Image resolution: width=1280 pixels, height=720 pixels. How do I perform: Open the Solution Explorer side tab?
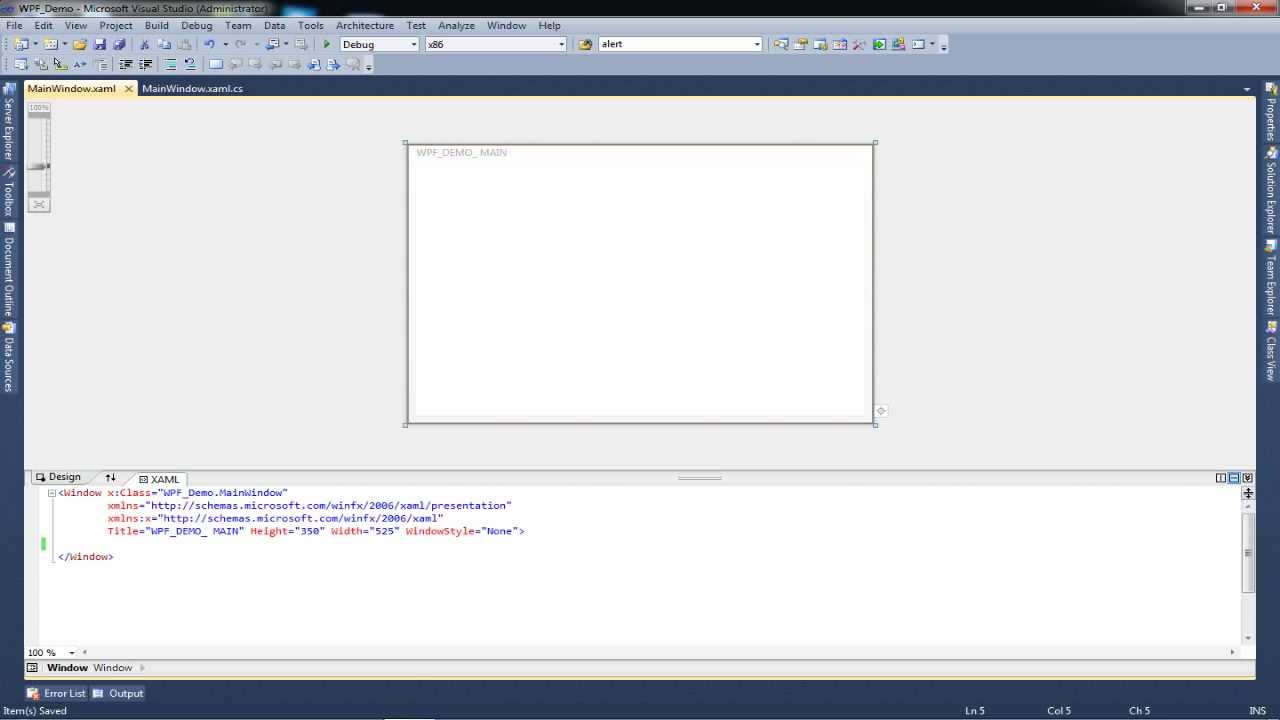(x=1271, y=190)
